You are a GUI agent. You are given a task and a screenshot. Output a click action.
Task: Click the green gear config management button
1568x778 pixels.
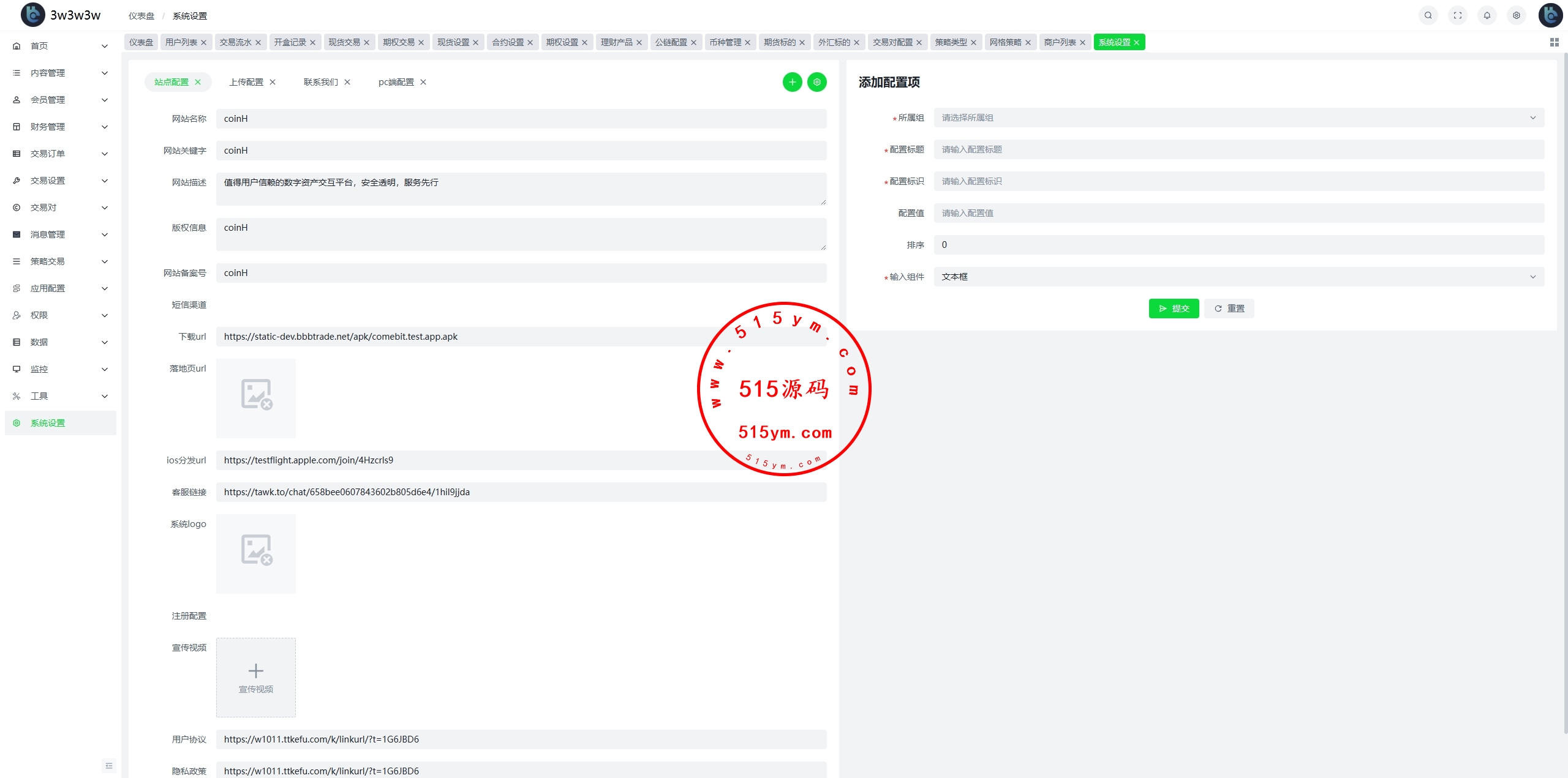coord(816,82)
